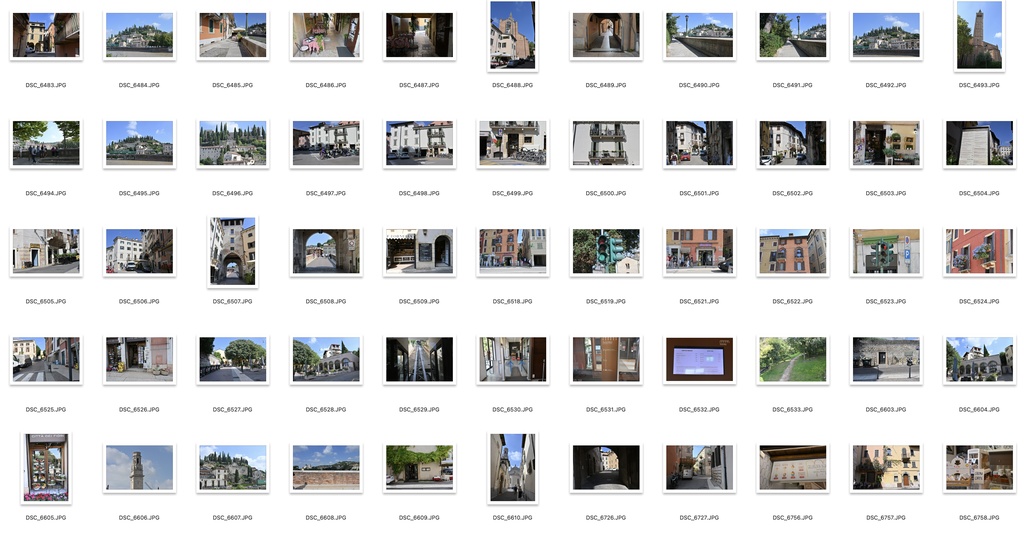Click the DSC_6530.JPG file name
Screen dimensions: 1024x536
pos(513,409)
